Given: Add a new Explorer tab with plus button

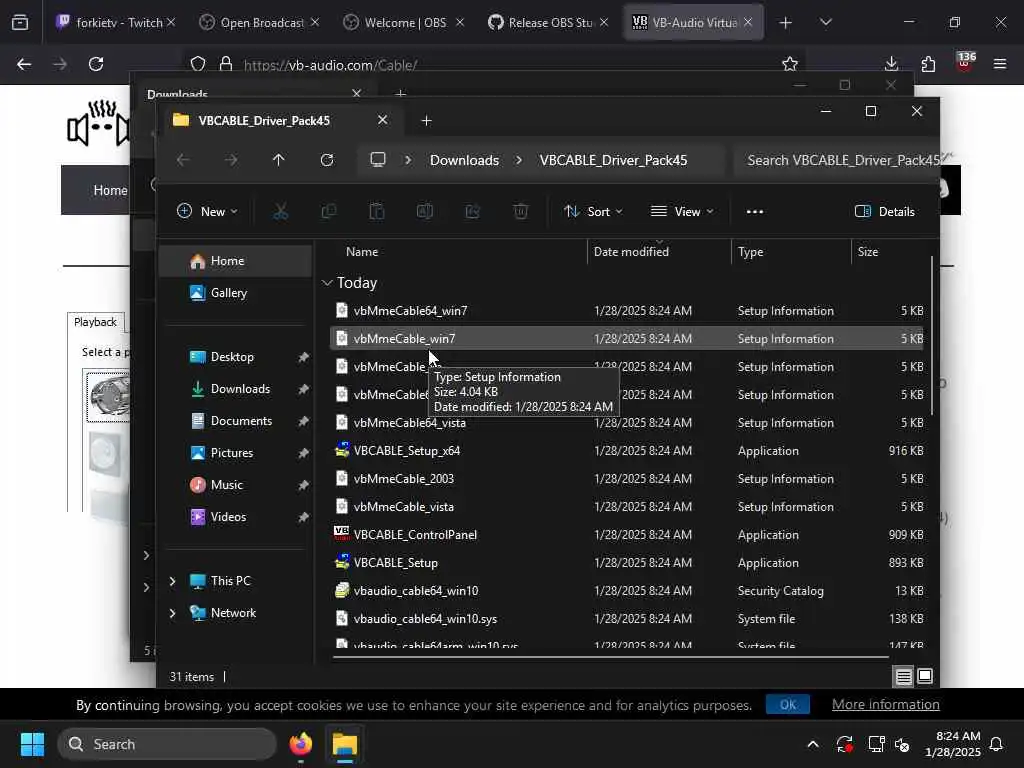Looking at the screenshot, I should (426, 120).
